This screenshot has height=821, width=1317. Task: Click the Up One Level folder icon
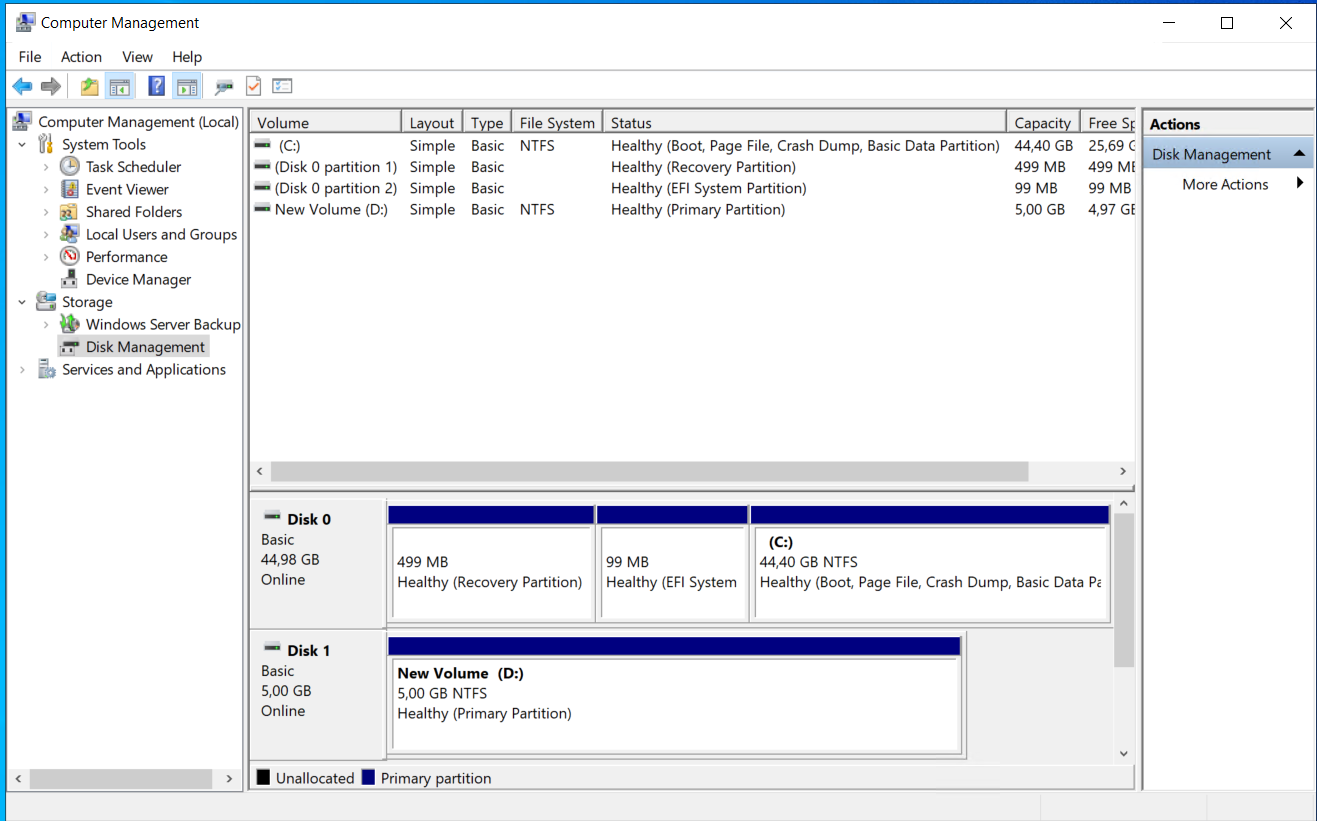click(x=90, y=87)
